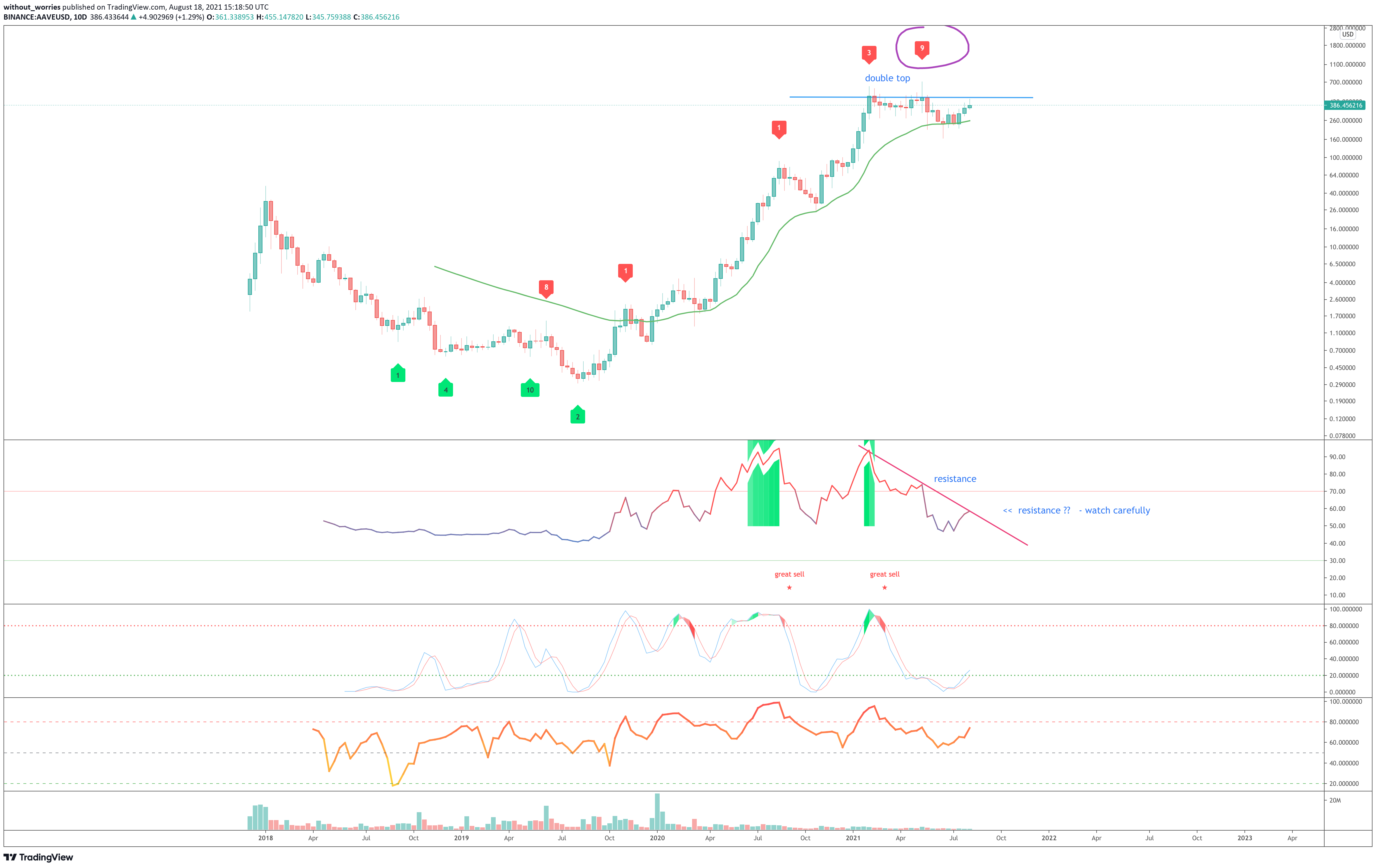Click the 2023 label on time axis
The image size is (1376, 868).
(x=1244, y=838)
